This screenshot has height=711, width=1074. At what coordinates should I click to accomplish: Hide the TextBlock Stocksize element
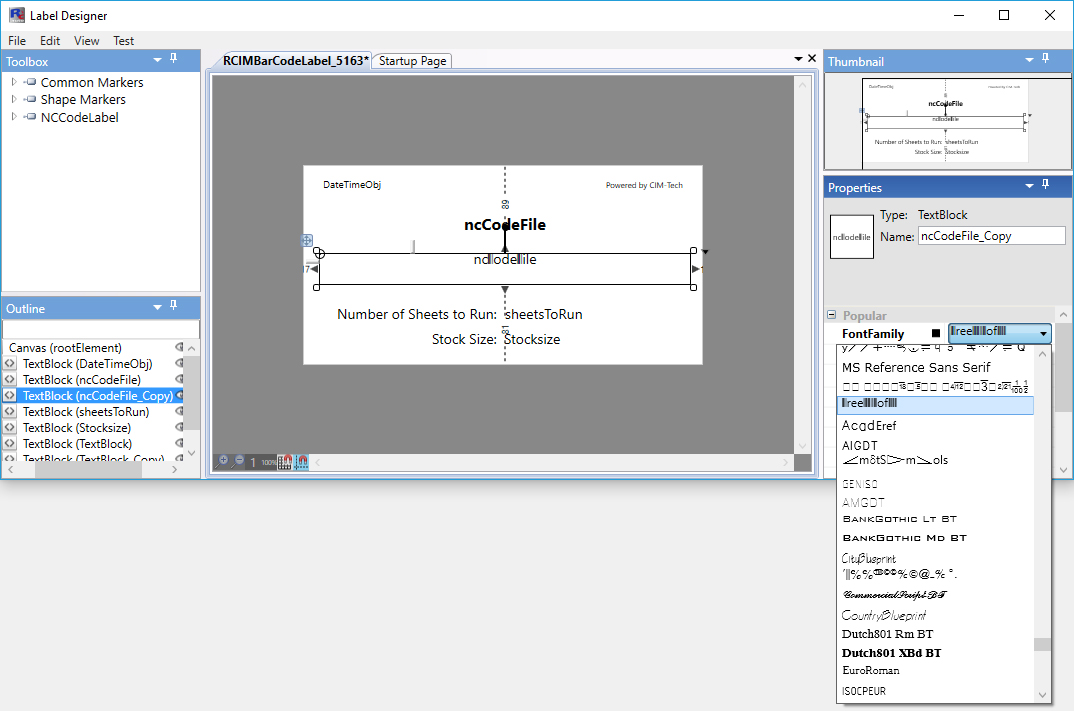tap(179, 427)
